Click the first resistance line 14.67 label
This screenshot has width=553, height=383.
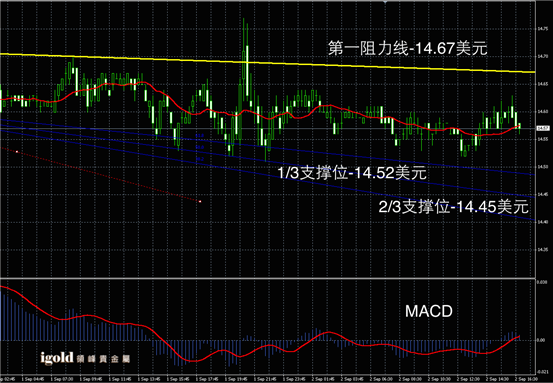click(x=408, y=48)
